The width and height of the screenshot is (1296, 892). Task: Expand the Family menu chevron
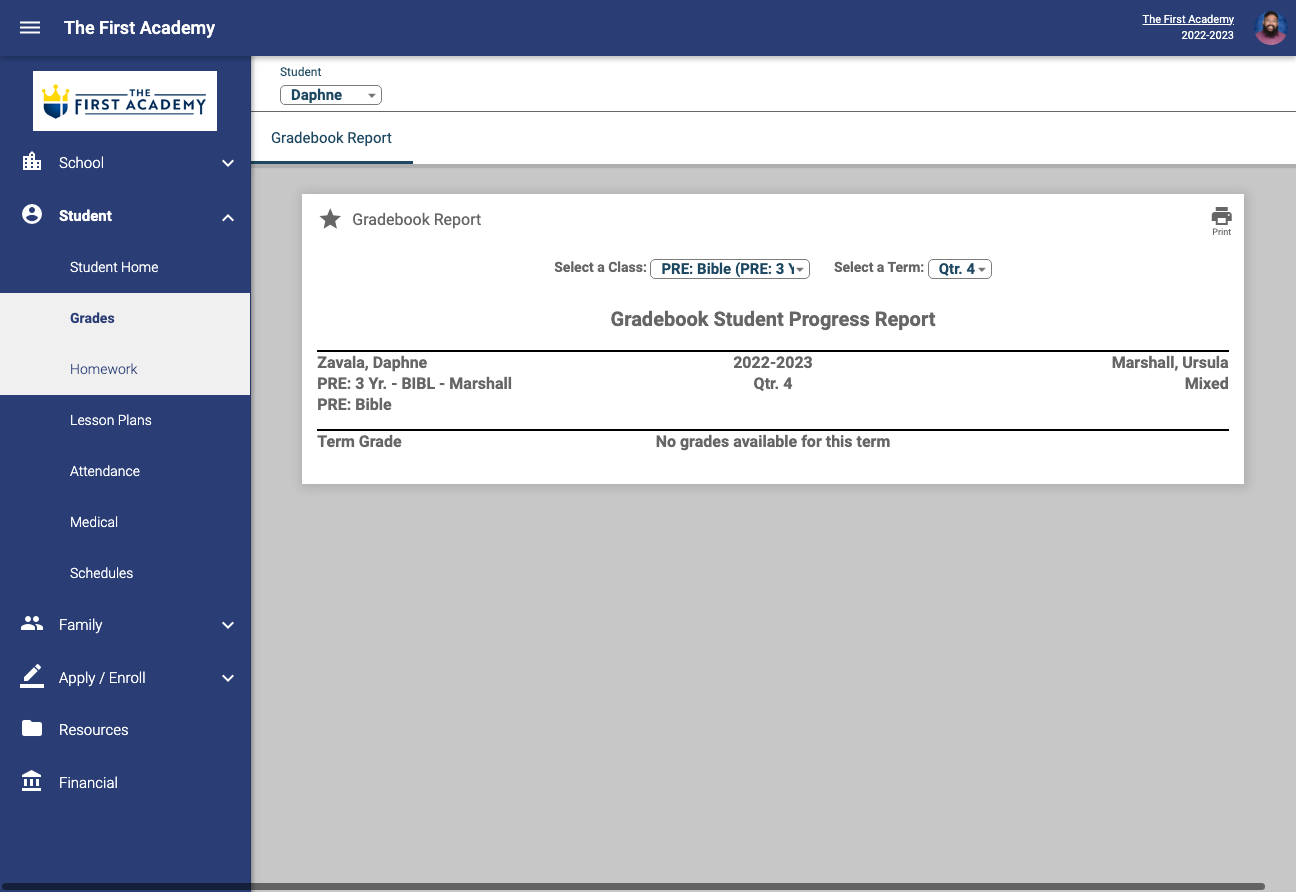click(x=228, y=625)
